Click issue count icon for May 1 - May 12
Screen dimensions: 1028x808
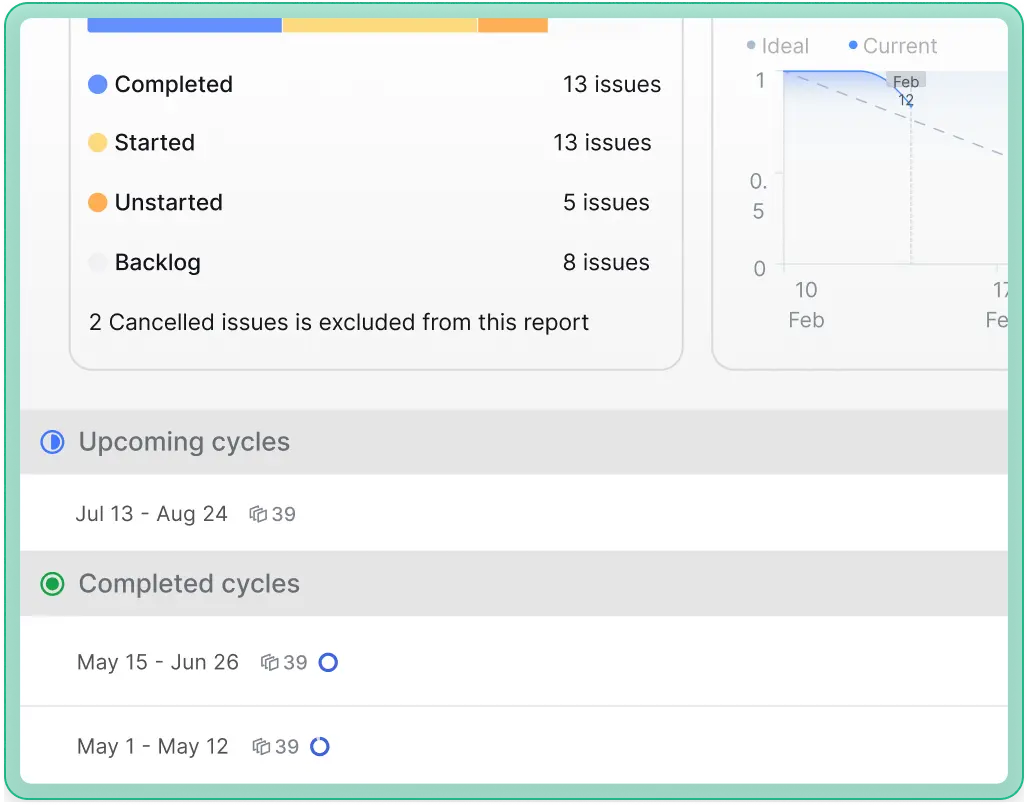click(x=261, y=746)
